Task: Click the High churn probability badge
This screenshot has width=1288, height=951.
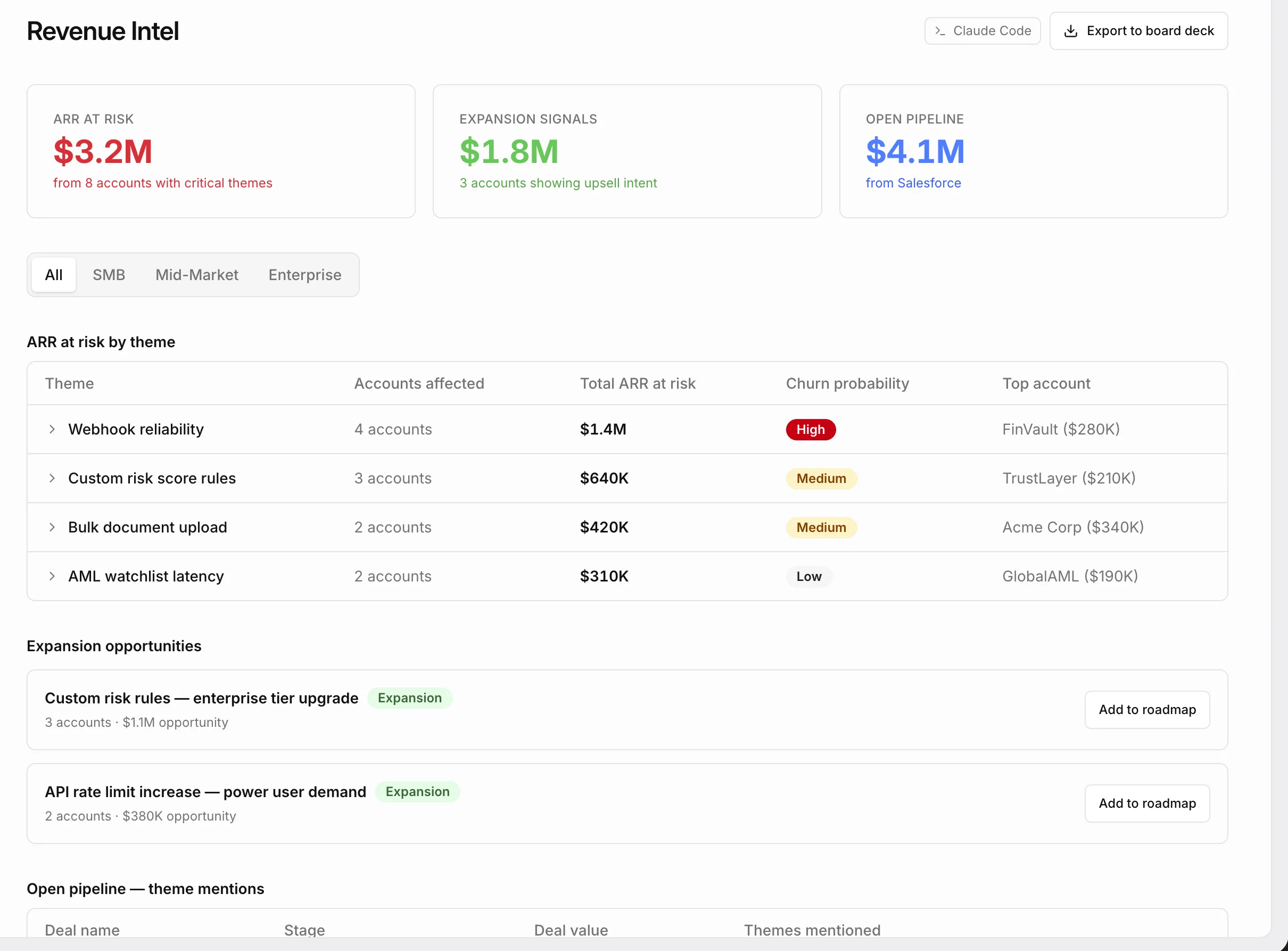Action: point(811,430)
